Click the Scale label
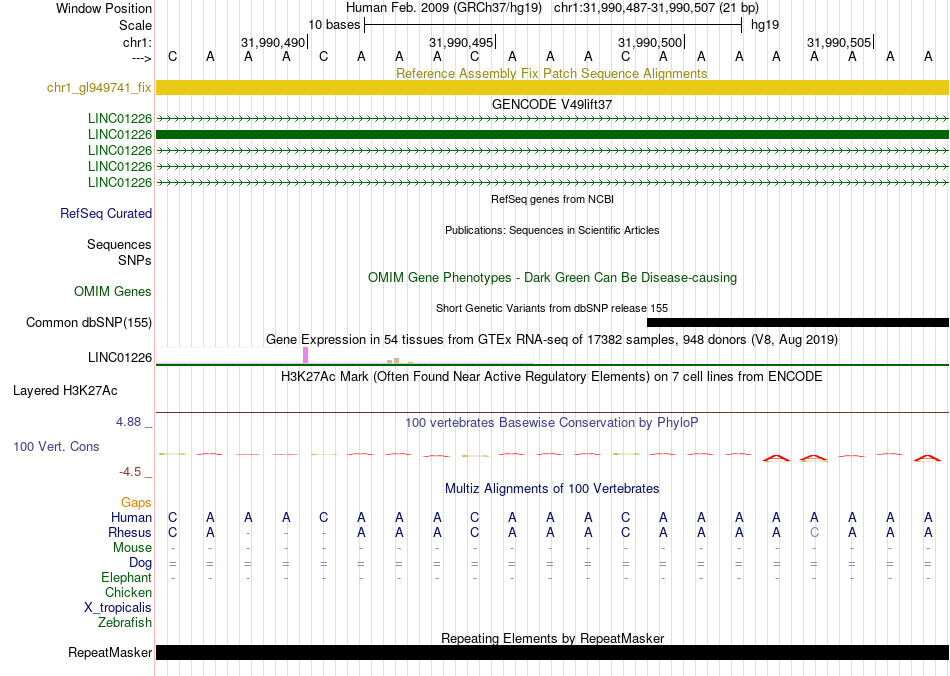Image resolution: width=950 pixels, height=676 pixels. [135, 25]
